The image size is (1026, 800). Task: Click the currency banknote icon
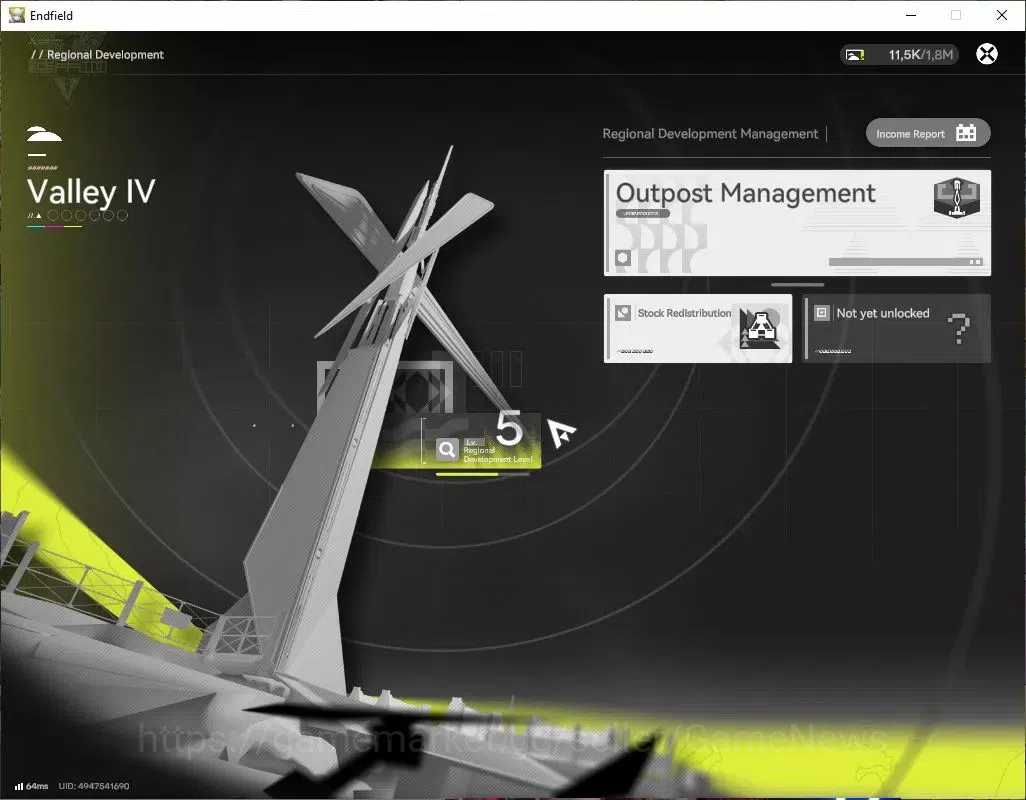(x=855, y=55)
